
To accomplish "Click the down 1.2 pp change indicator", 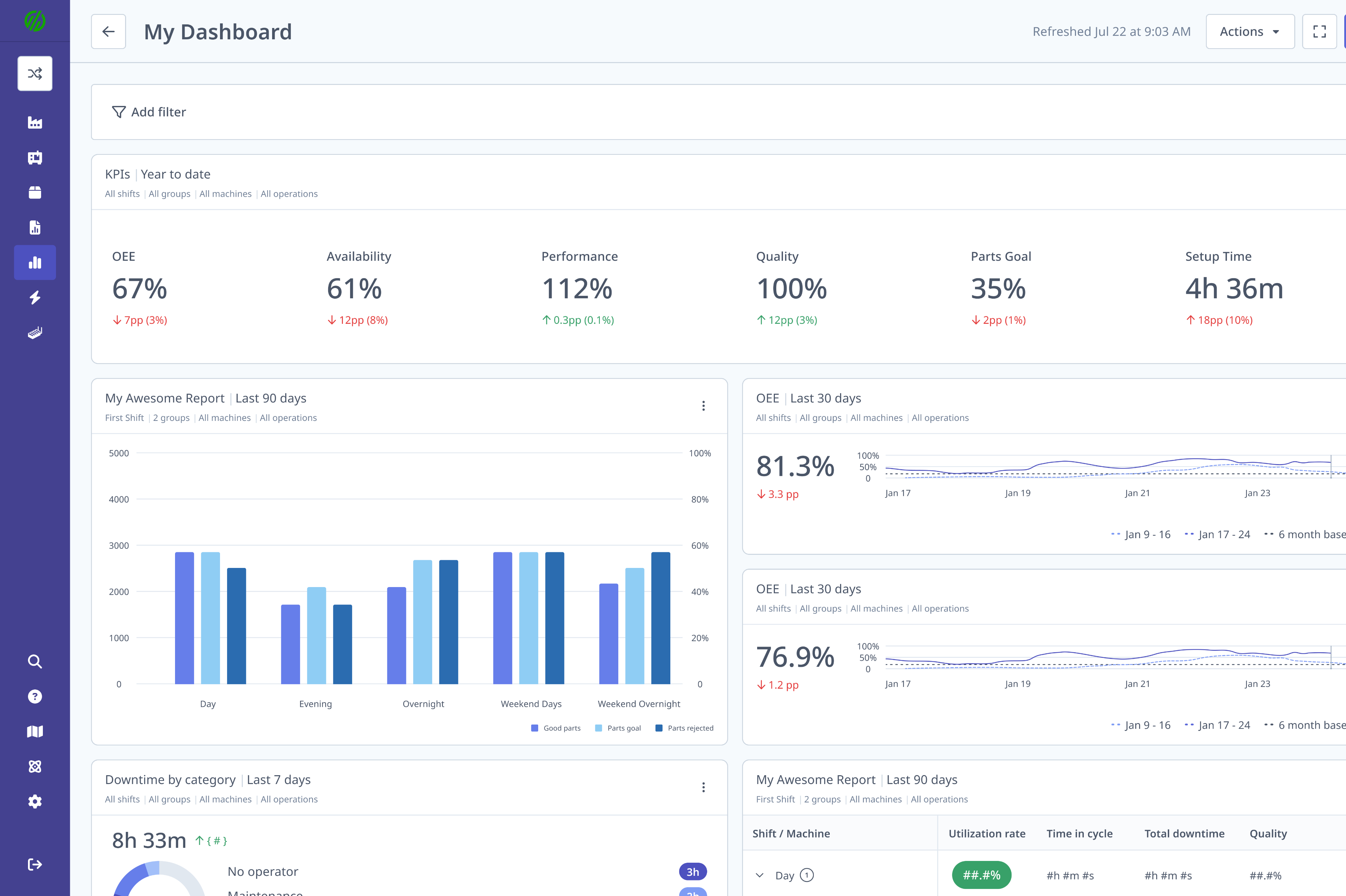I will pos(778,685).
